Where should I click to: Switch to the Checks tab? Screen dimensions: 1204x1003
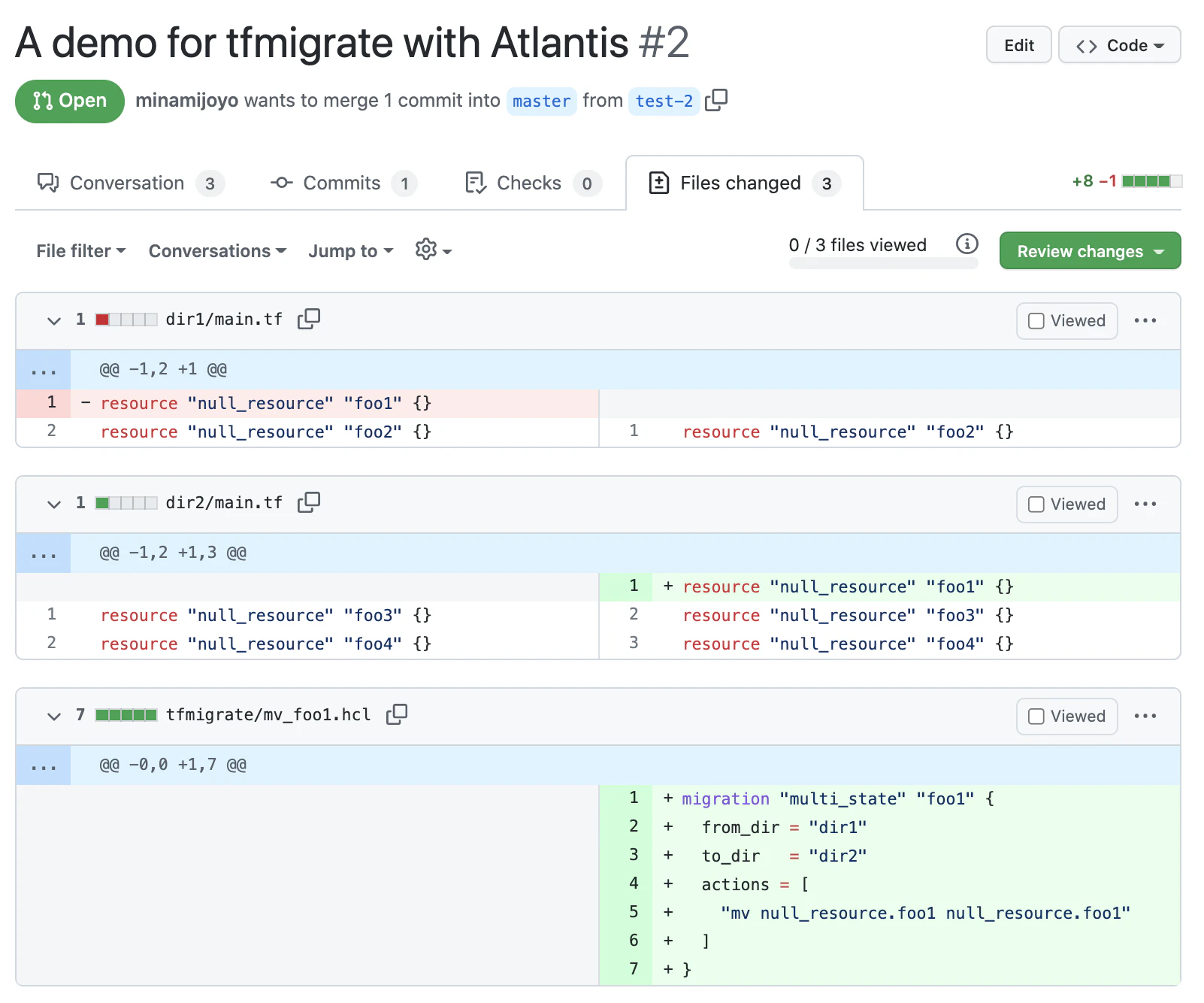[533, 183]
